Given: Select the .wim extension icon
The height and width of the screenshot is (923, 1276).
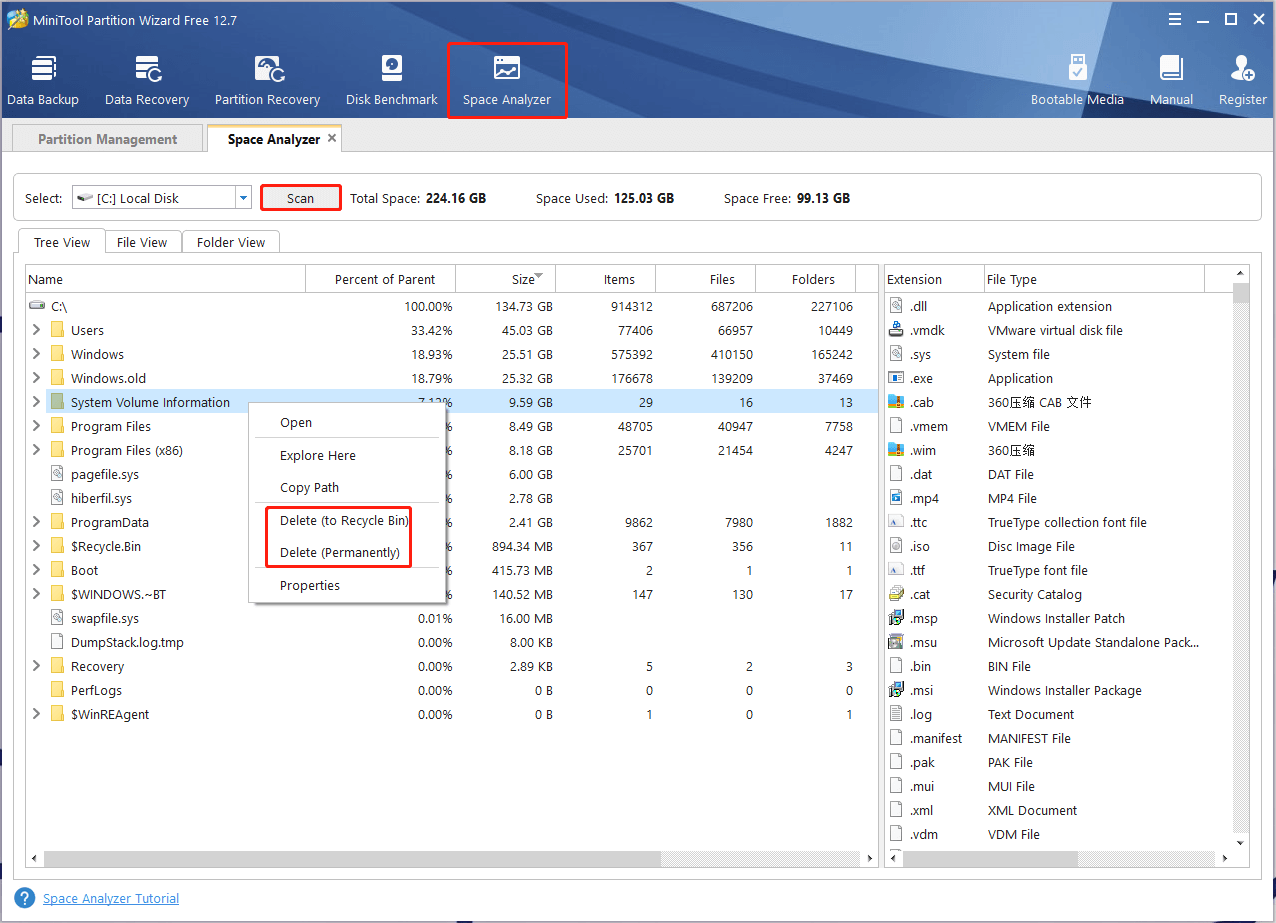Looking at the screenshot, I should pyautogui.click(x=895, y=450).
